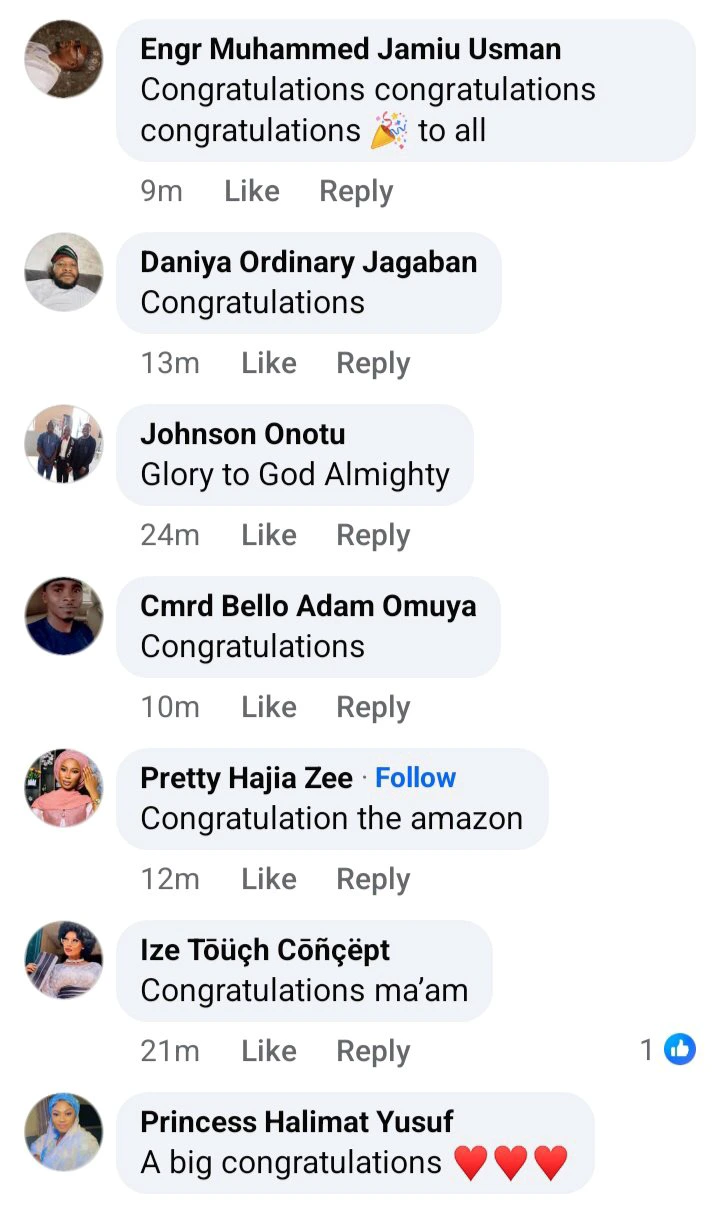Reply to Pretty Hajia Zee's comment
720x1207 pixels.
click(x=373, y=879)
